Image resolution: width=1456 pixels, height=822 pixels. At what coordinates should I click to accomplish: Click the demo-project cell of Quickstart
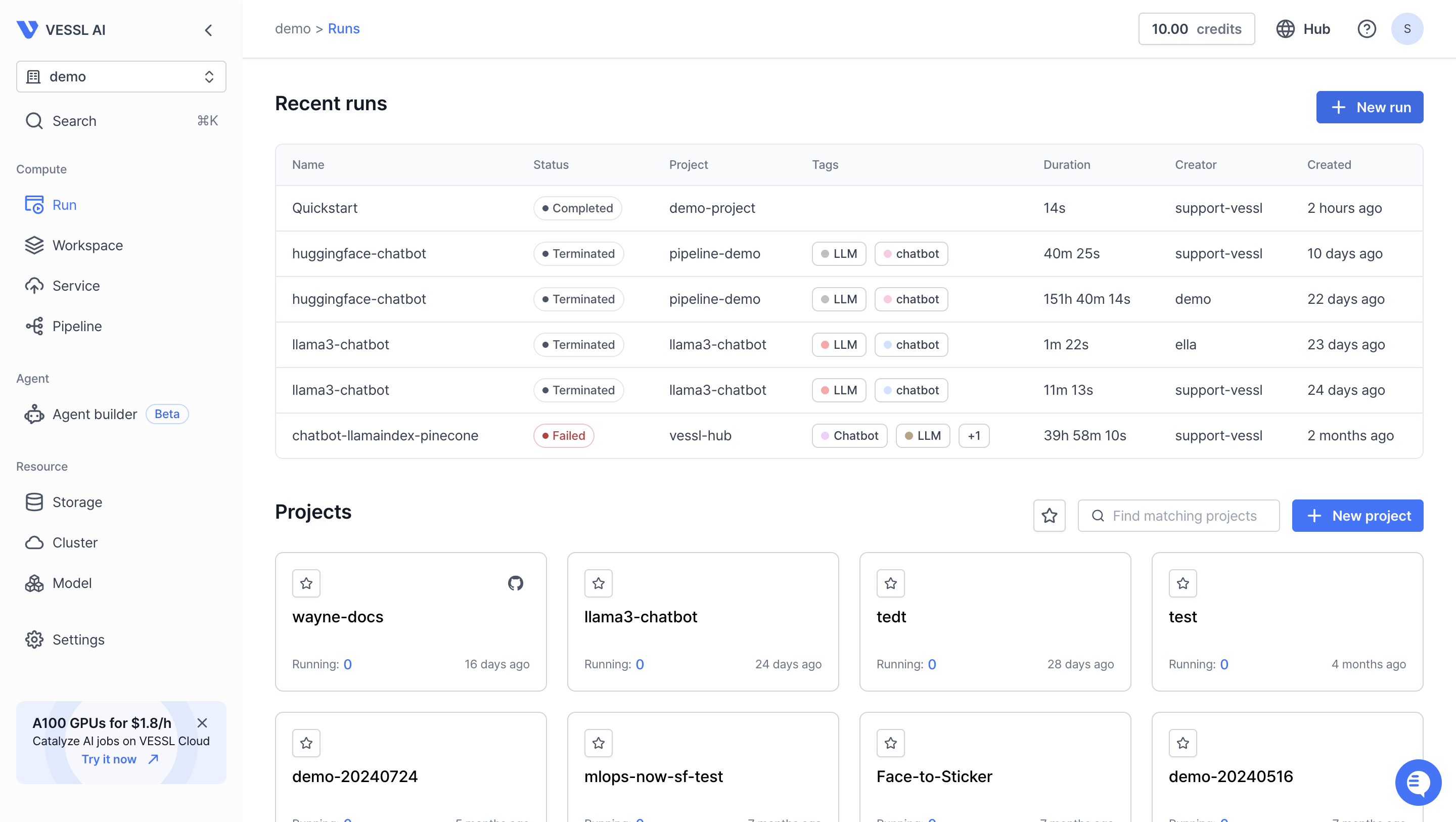pyautogui.click(x=712, y=208)
